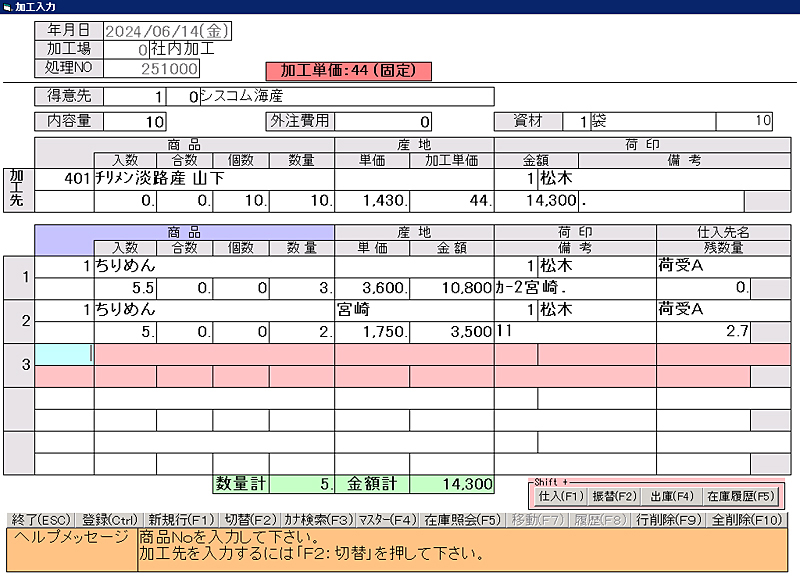Open マスター(F4) master list
Image resolution: width=800 pixels, height=584 pixels.
tap(387, 520)
